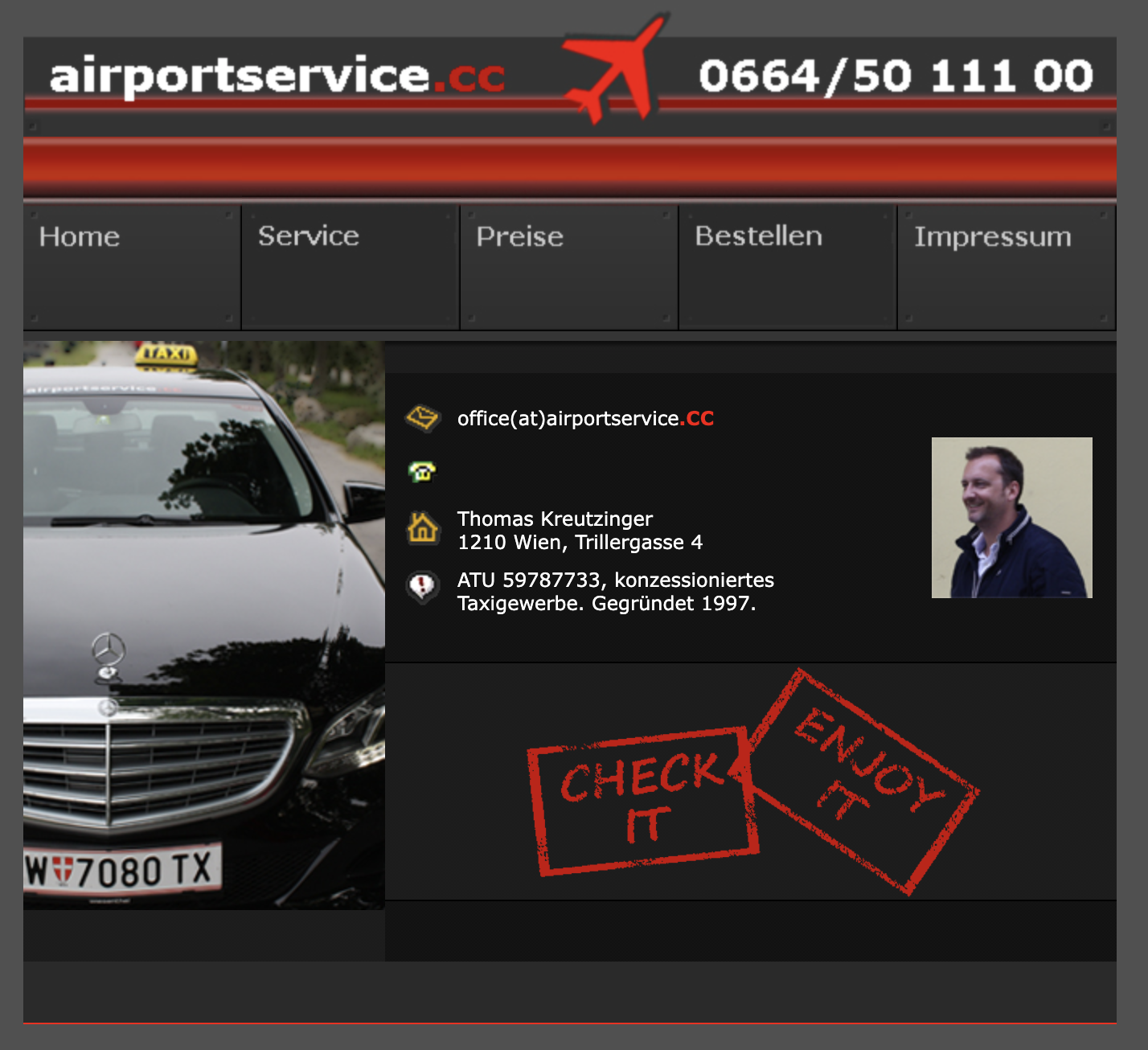Click the Mercedes star hood ornament
The image size is (1148, 1050).
(x=108, y=650)
